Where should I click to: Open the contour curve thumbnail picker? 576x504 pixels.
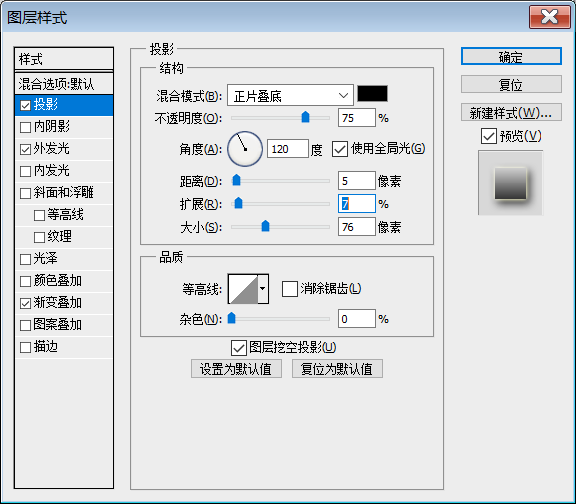[243, 289]
